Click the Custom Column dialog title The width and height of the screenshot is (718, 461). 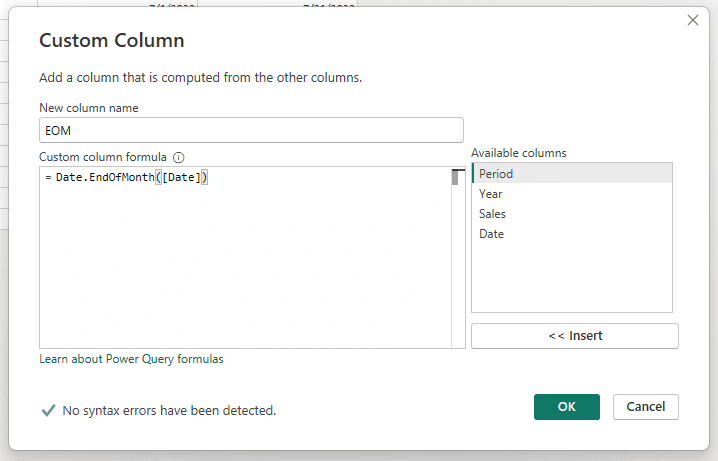[111, 41]
